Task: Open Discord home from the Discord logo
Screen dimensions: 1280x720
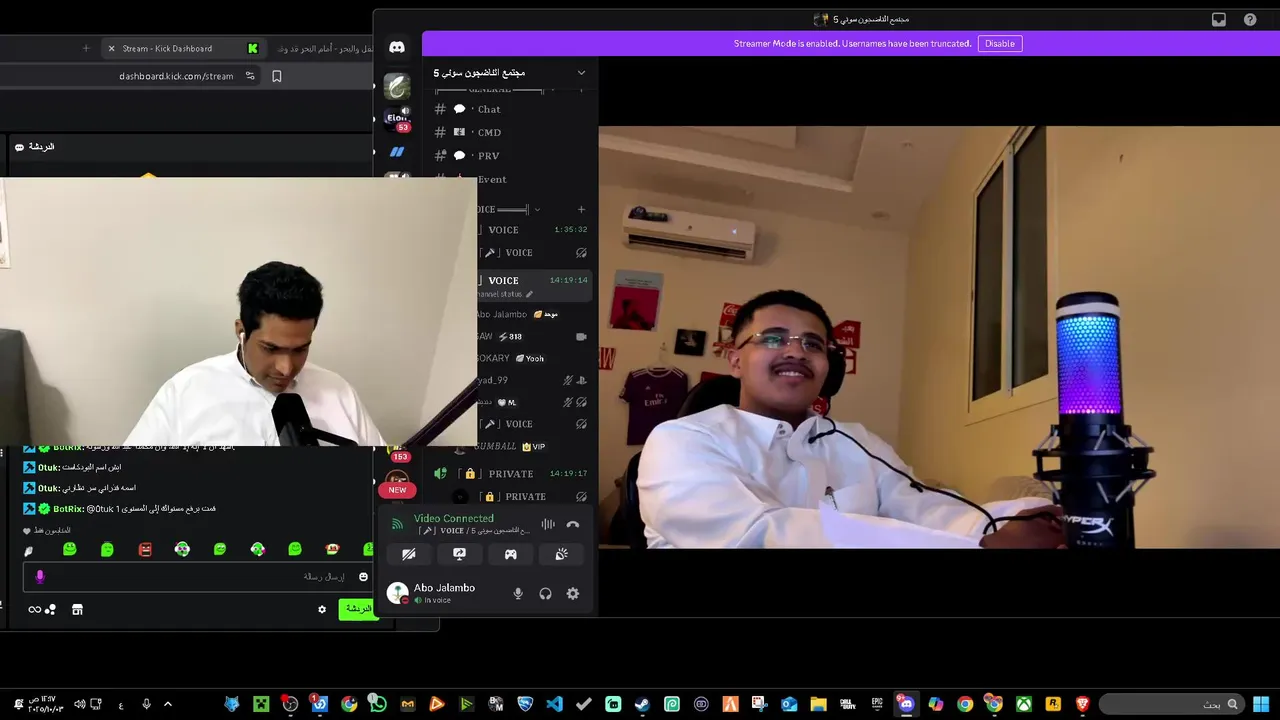Action: 397,47
